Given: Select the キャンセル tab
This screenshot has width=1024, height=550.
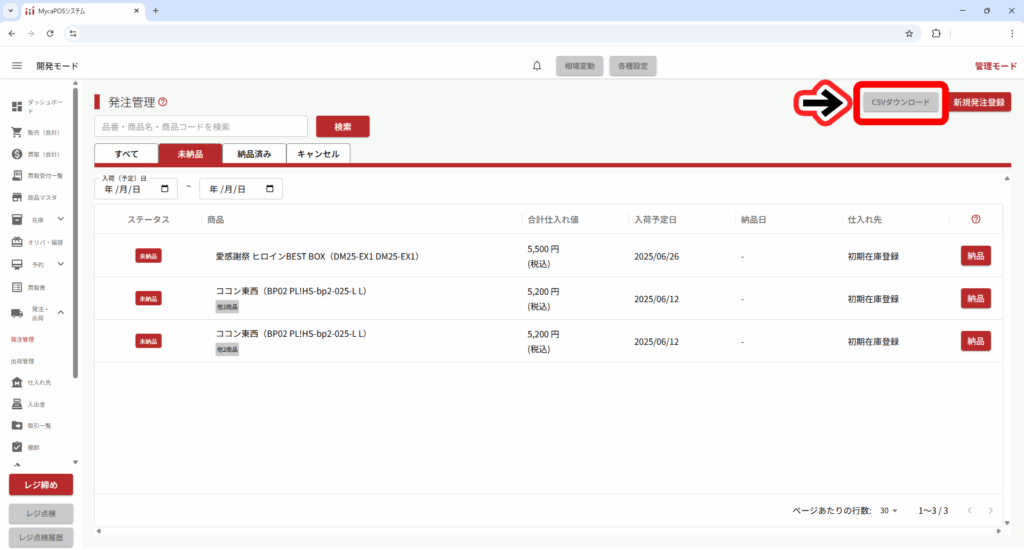Looking at the screenshot, I should pos(318,154).
